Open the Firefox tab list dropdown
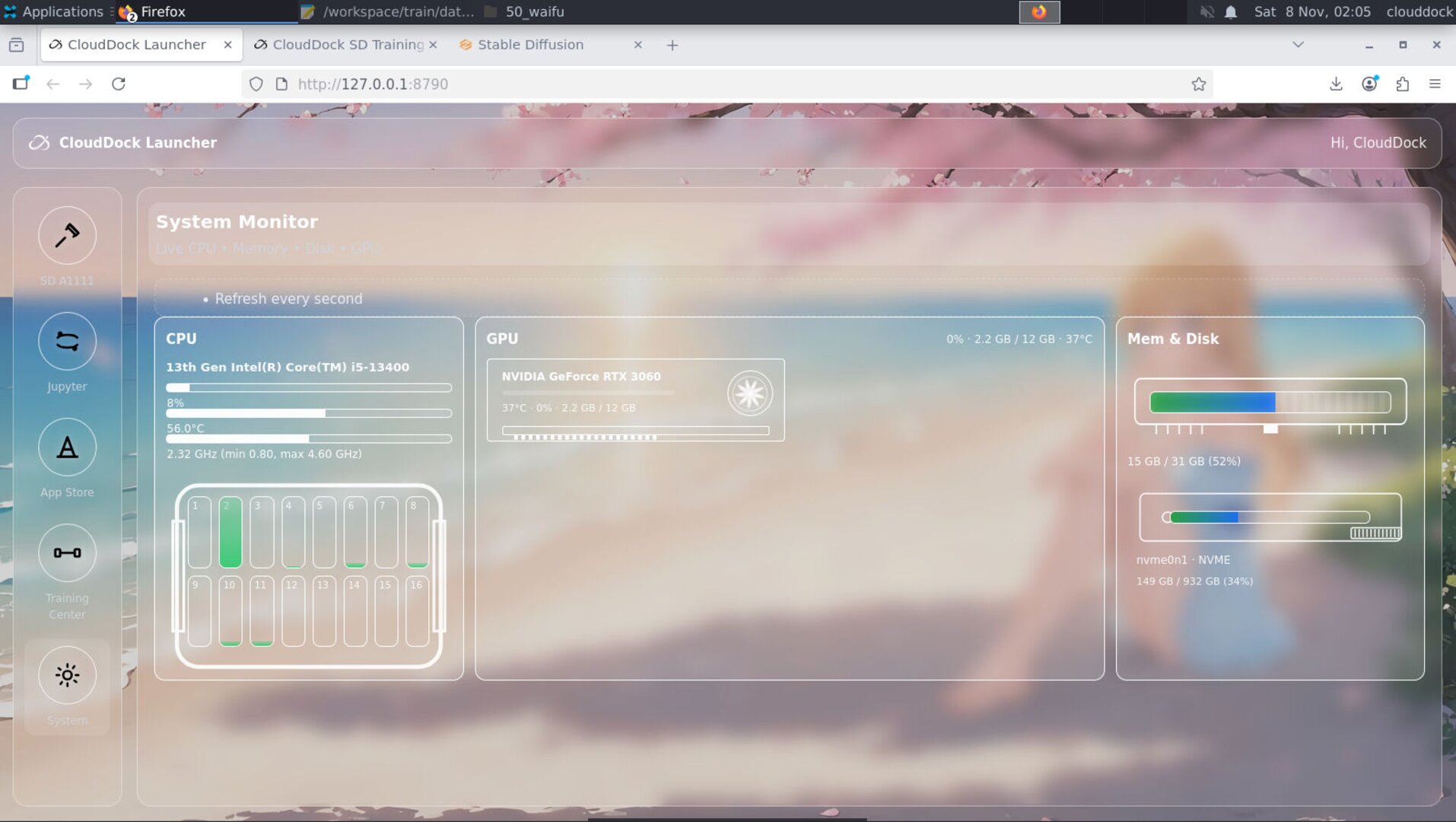 coord(1297,44)
